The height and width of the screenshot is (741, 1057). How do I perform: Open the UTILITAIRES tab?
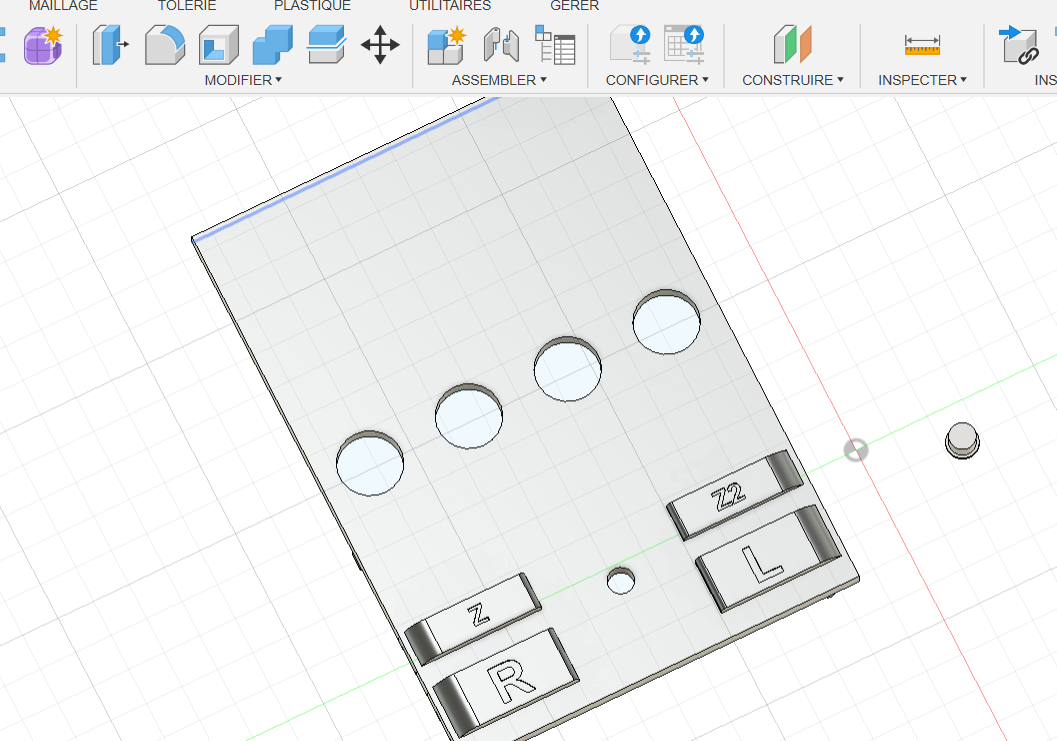point(450,6)
